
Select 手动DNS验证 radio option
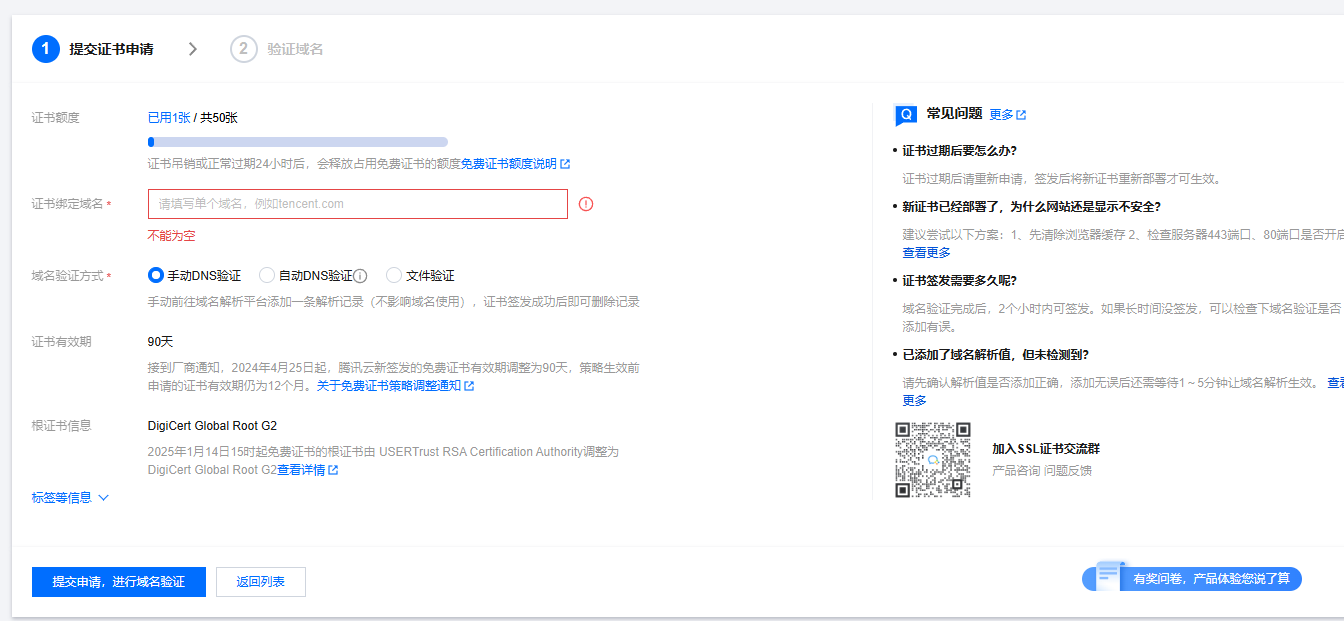tap(155, 275)
